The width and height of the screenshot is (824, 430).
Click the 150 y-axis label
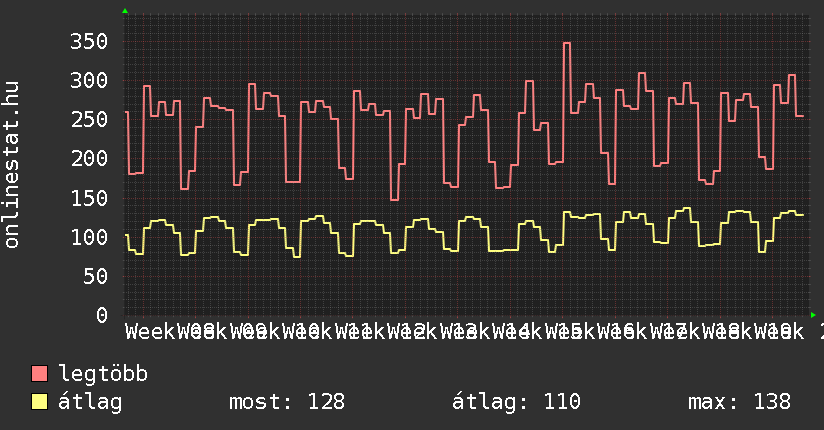tap(89, 198)
